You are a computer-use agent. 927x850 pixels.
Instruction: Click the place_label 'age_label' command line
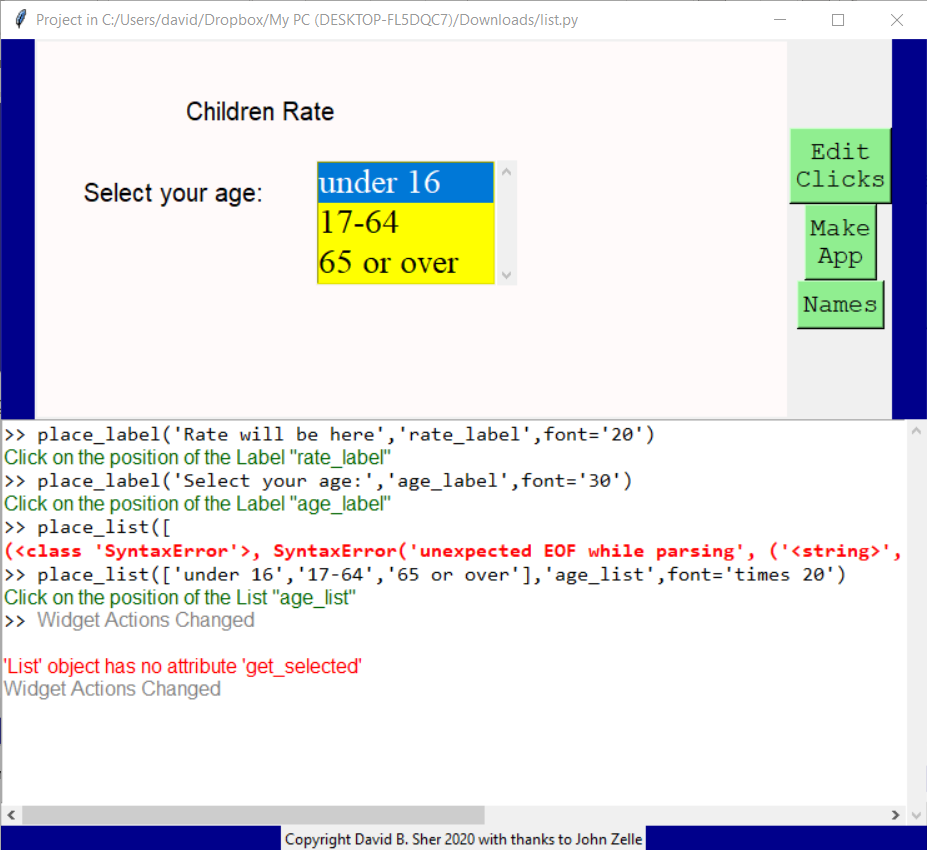coord(318,481)
